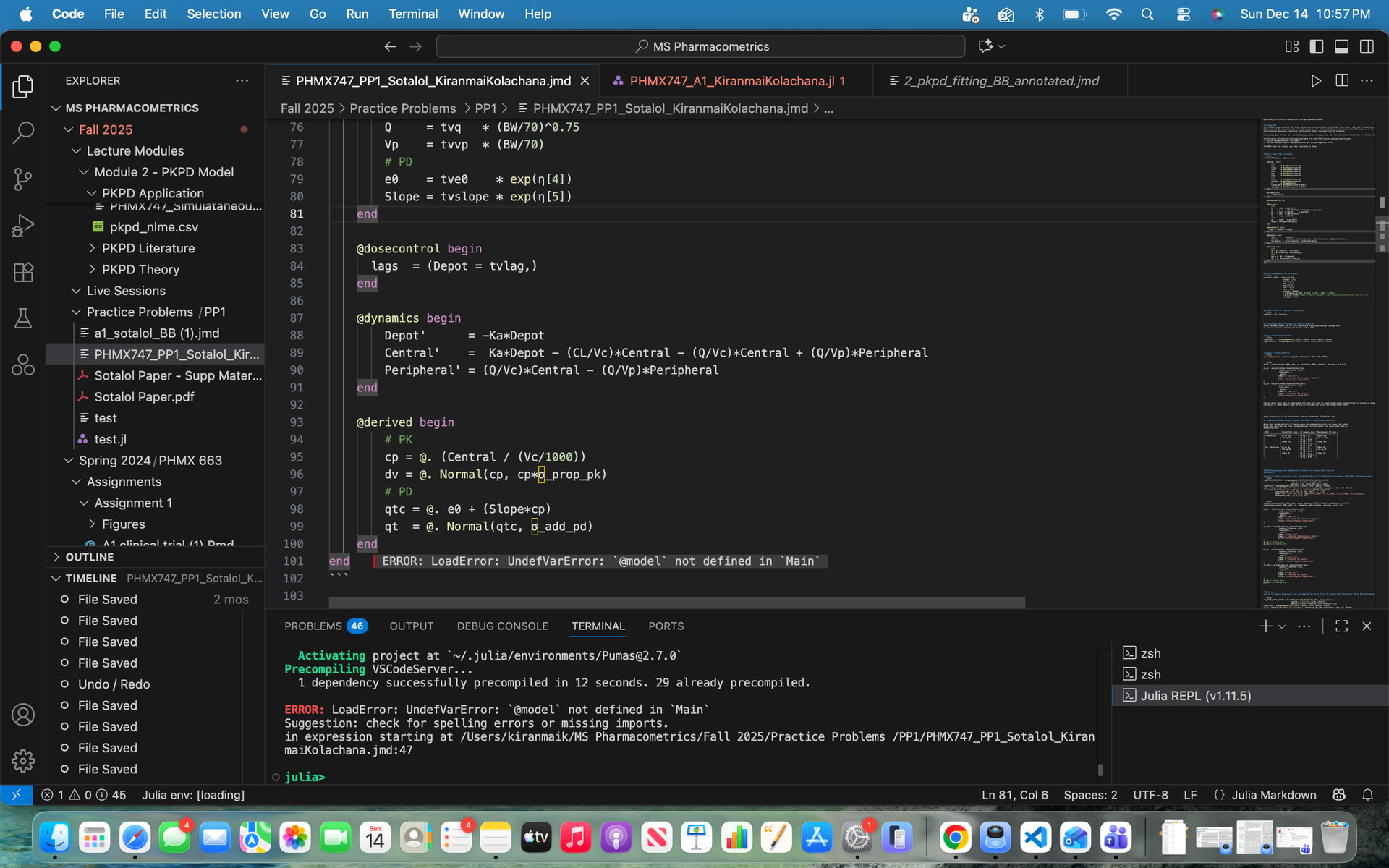Image resolution: width=1389 pixels, height=868 pixels.
Task: Click Spaces: 2 indentation setting
Action: click(x=1089, y=795)
